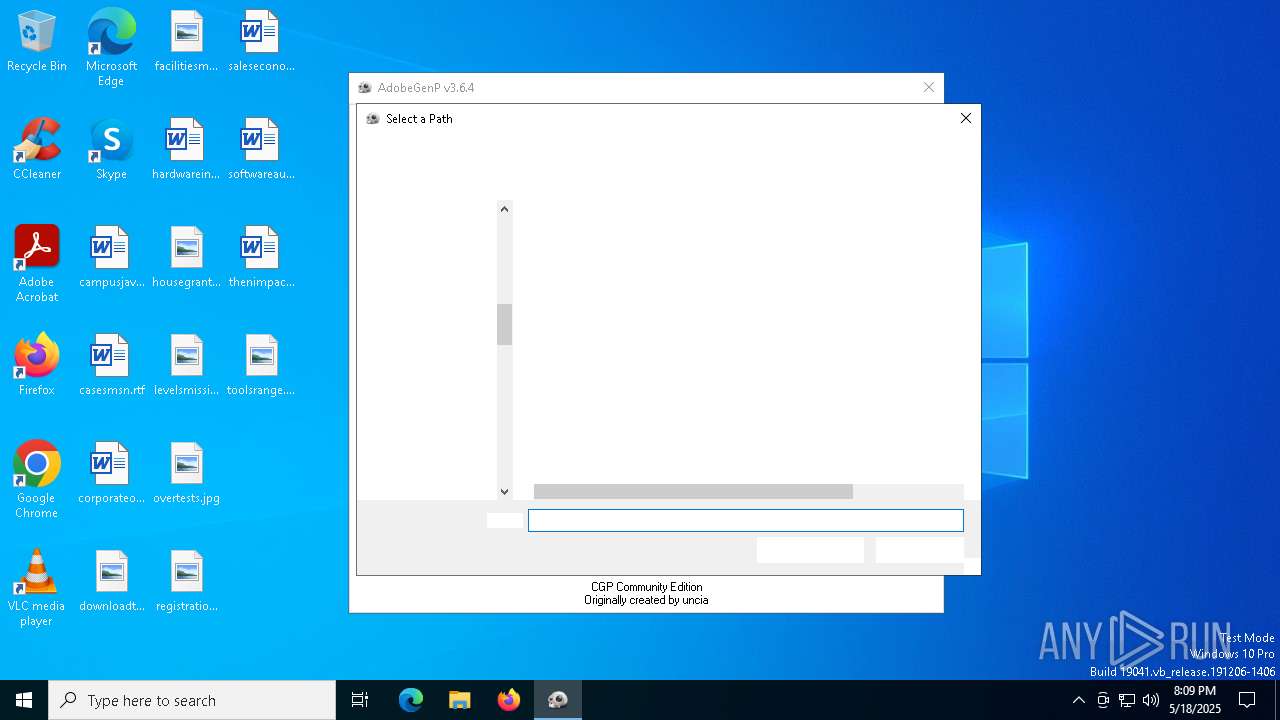Open Microsoft Edge from the taskbar

pos(411,700)
